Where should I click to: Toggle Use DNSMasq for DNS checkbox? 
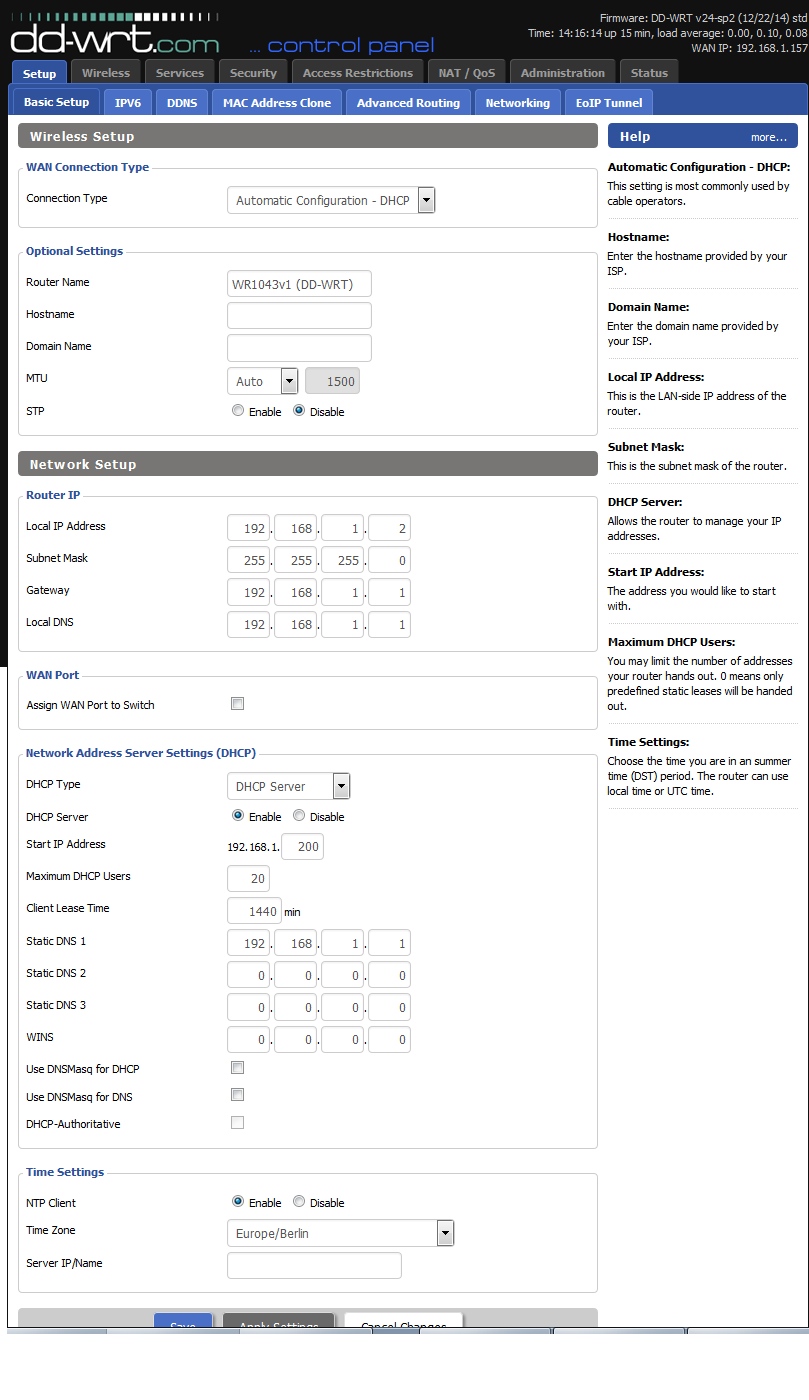pos(238,1095)
